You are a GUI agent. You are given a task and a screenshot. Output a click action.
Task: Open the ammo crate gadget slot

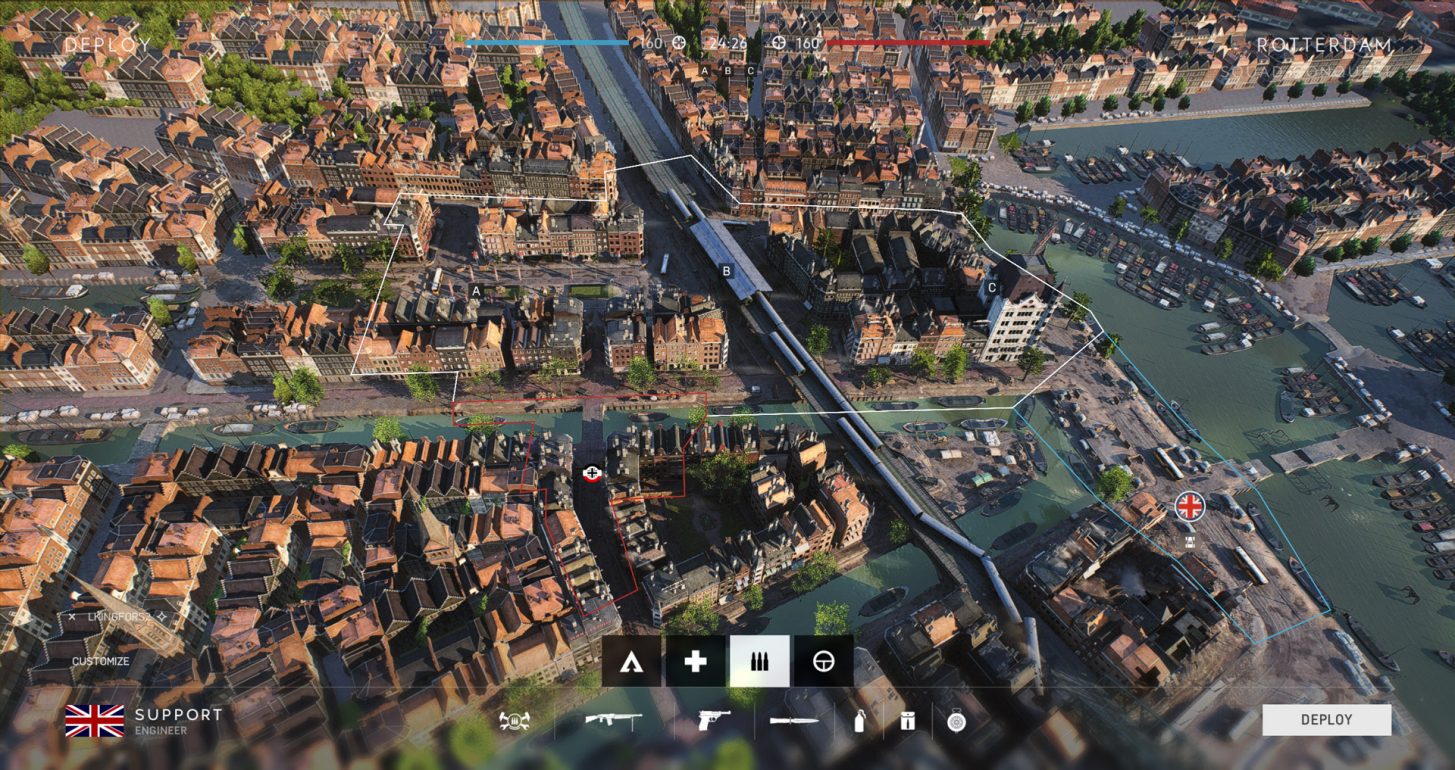[x=907, y=720]
